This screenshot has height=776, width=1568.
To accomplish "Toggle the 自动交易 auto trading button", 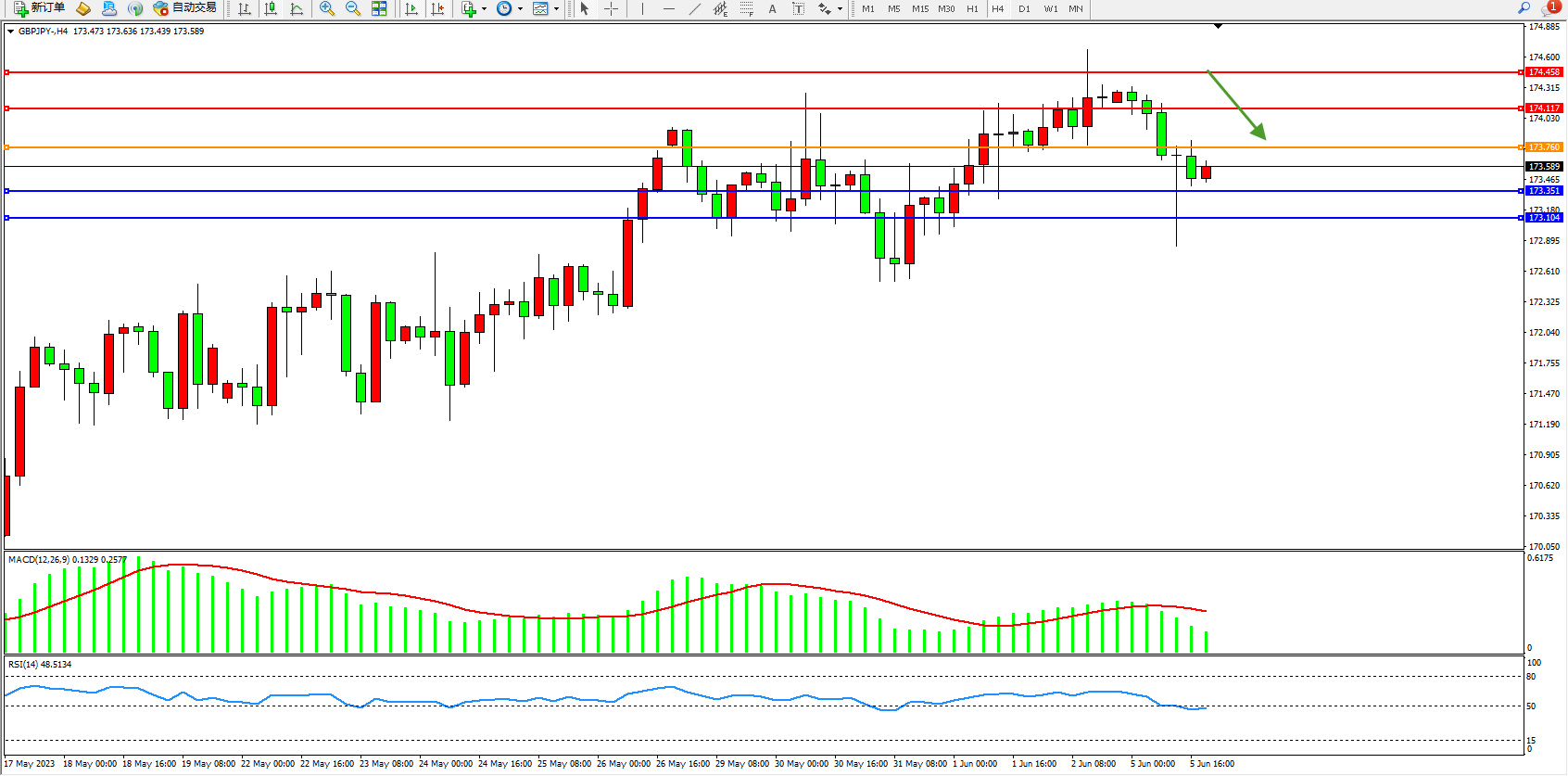I will tap(185, 8).
